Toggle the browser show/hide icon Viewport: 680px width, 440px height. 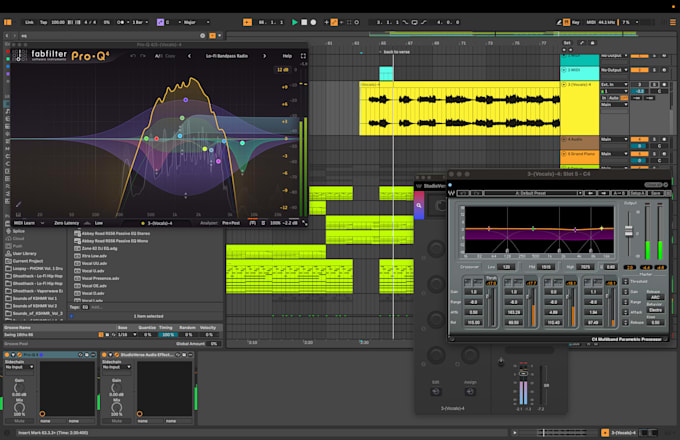pos(7,22)
